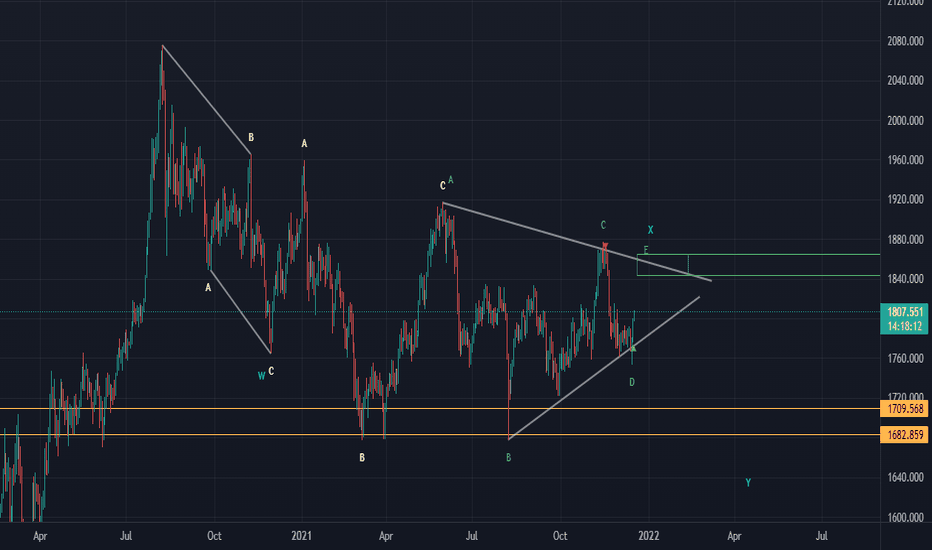Select the 1709.568 horizontal line price tag
This screenshot has height=550, width=932.
[x=905, y=408]
